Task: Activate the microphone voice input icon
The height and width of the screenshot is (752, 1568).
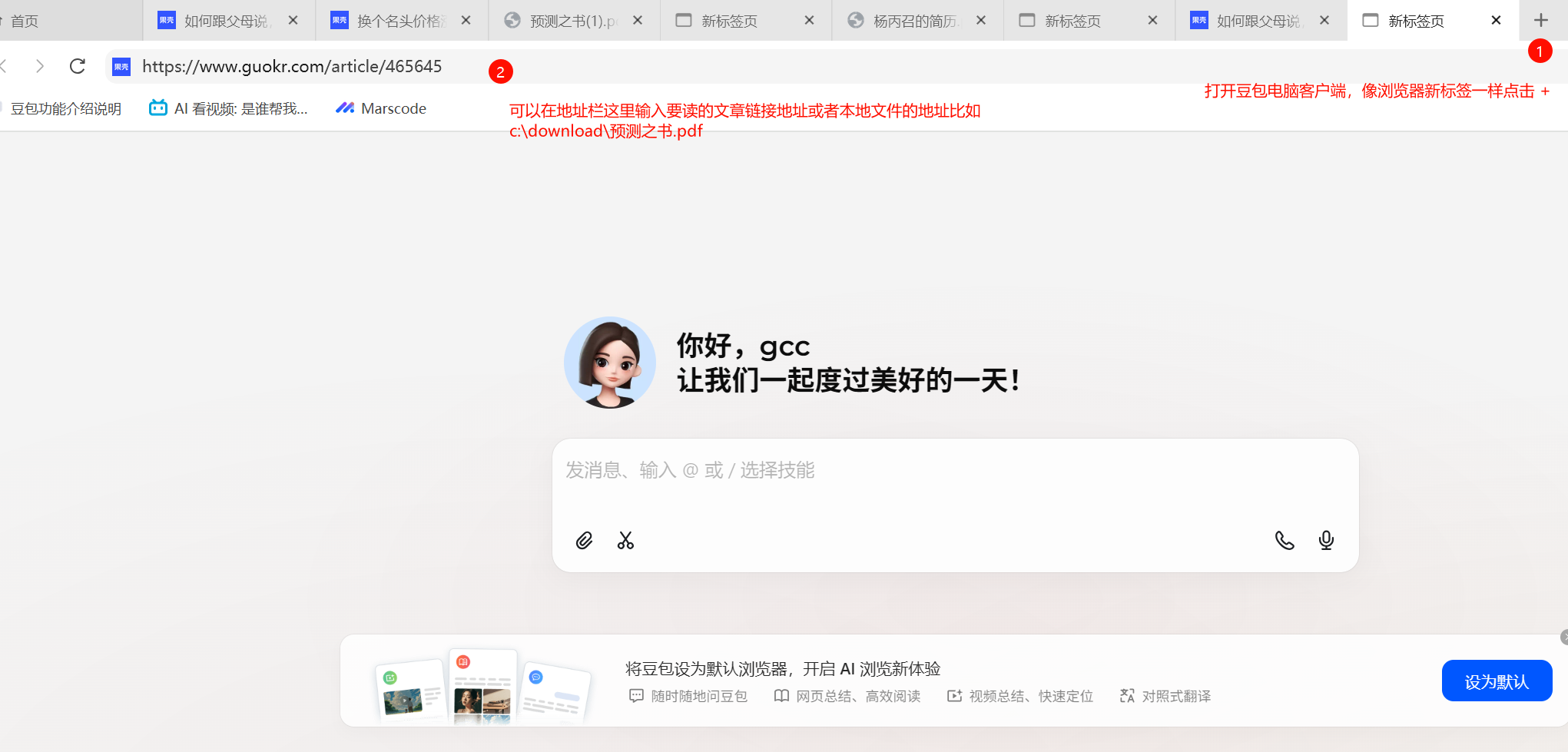Action: pos(1326,540)
